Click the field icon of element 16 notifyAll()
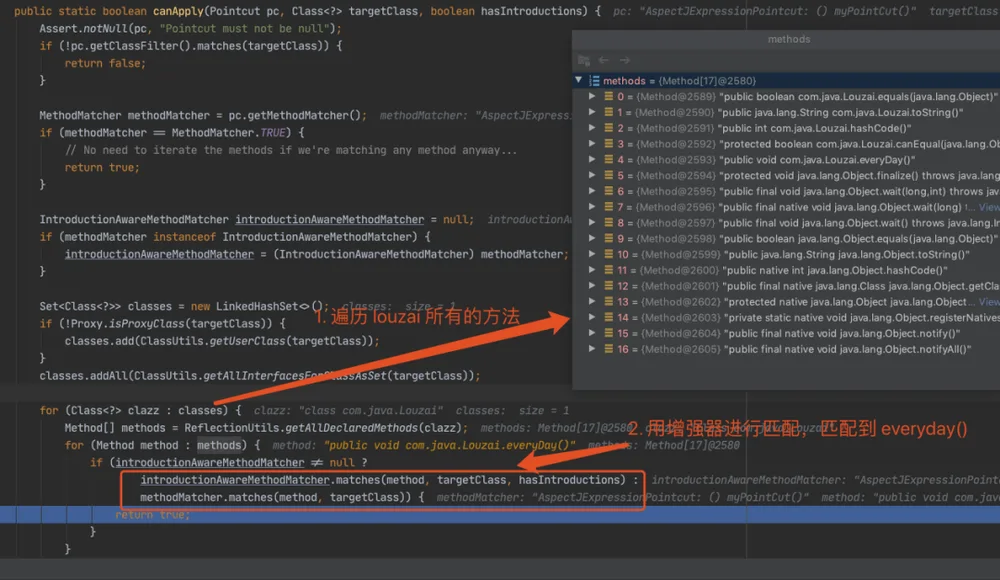 (608, 349)
